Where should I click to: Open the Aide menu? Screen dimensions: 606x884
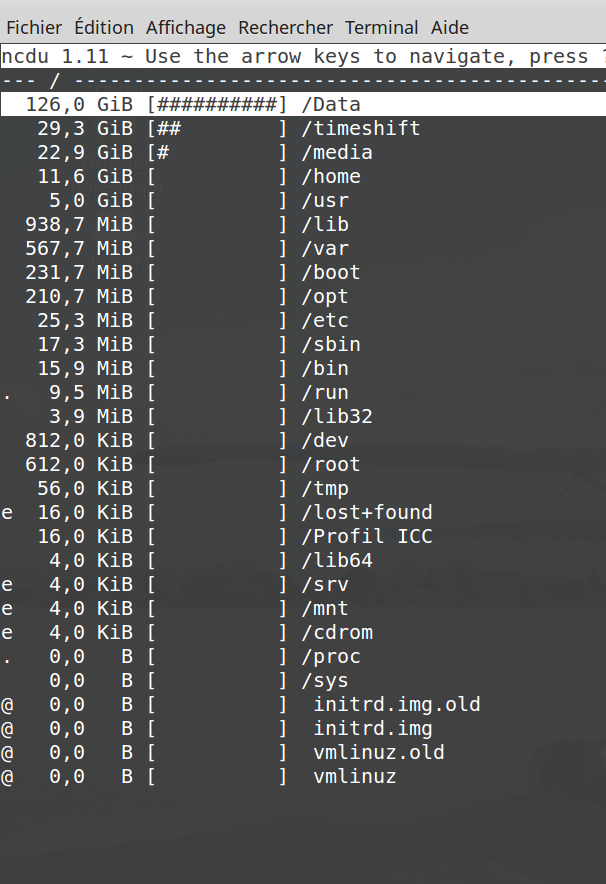tap(450, 28)
